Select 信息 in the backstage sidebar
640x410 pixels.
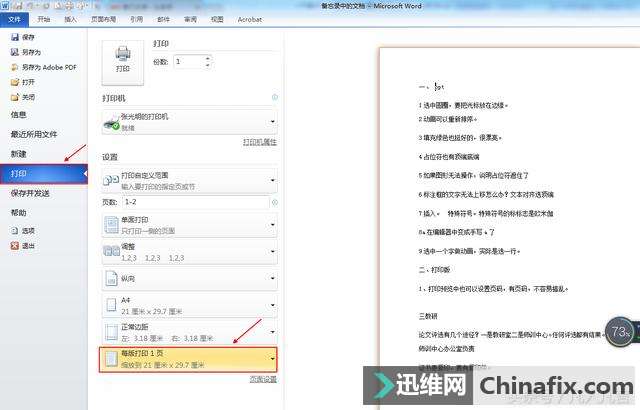18,115
